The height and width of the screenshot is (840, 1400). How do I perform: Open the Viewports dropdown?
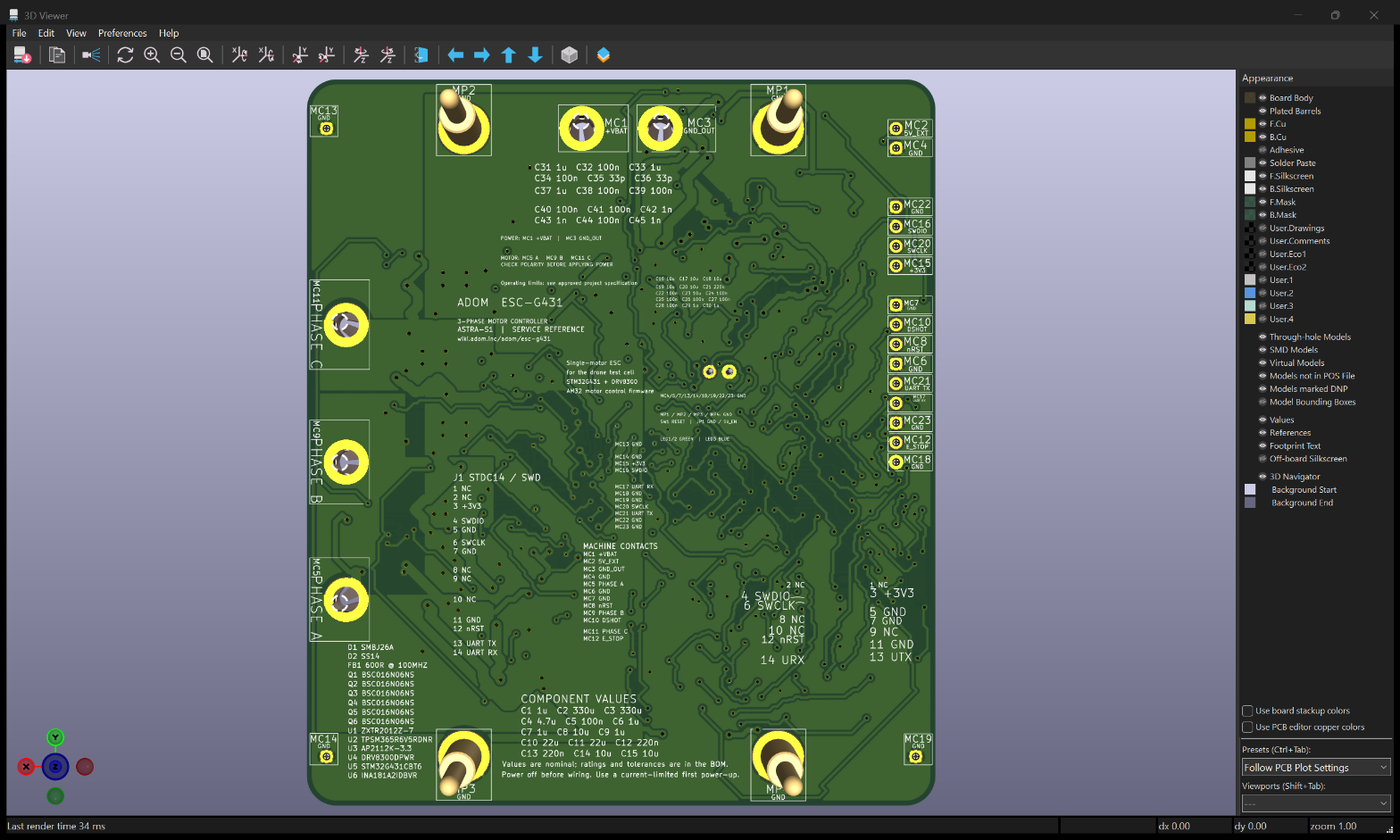(1316, 804)
